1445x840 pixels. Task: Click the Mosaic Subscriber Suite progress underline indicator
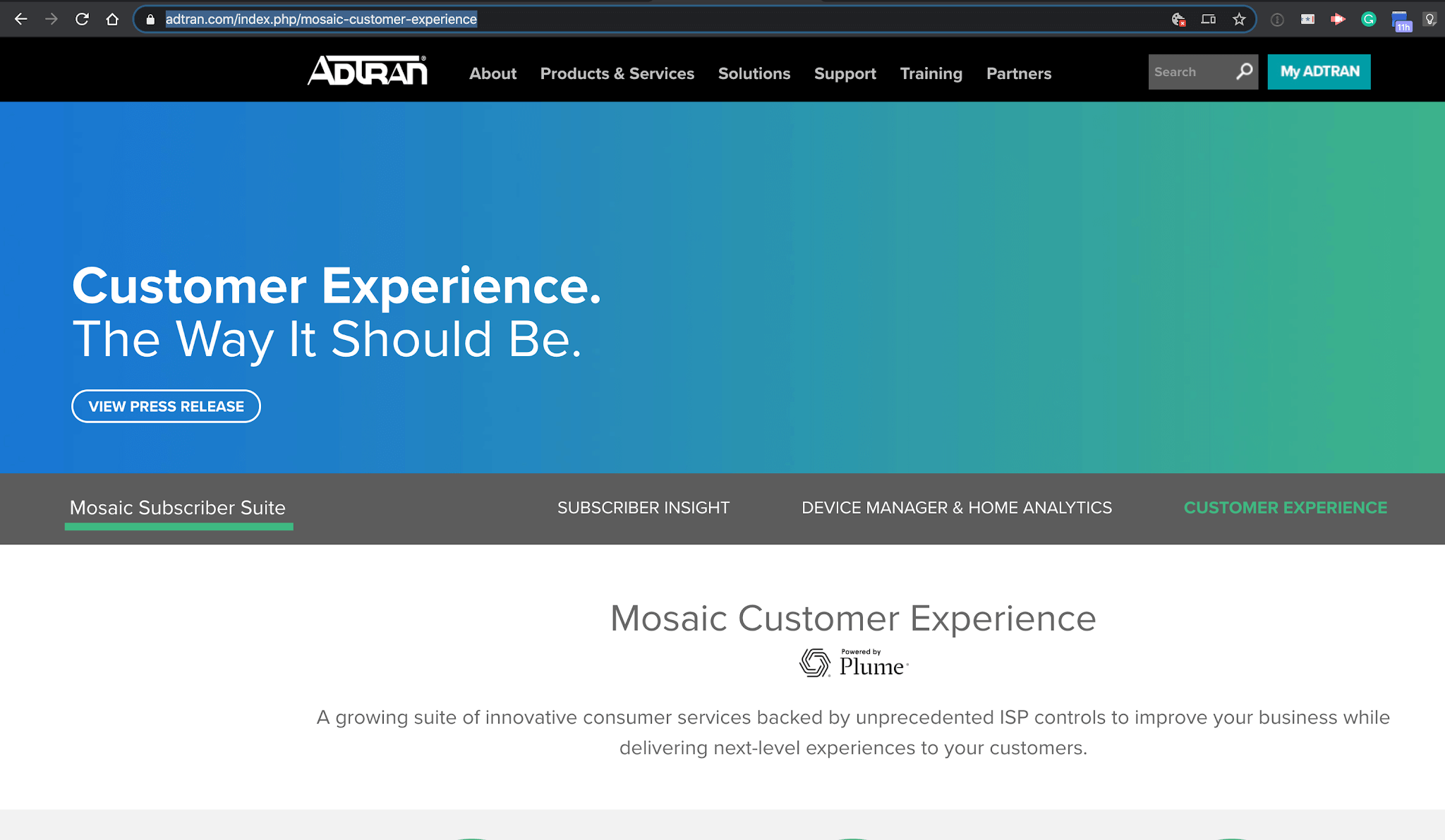[x=179, y=526]
